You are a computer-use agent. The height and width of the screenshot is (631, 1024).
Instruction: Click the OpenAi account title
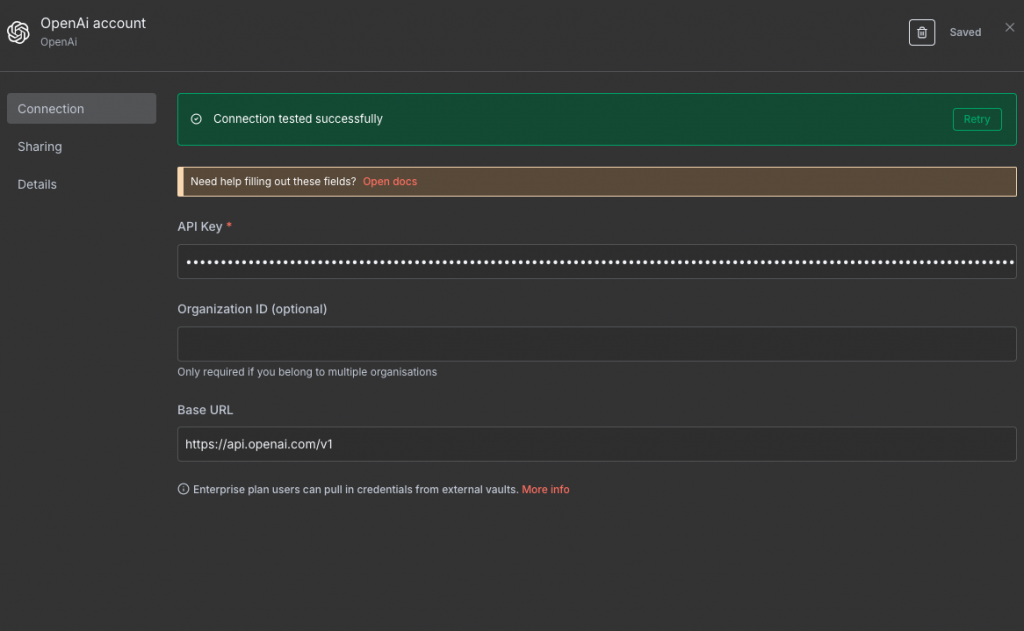click(93, 23)
